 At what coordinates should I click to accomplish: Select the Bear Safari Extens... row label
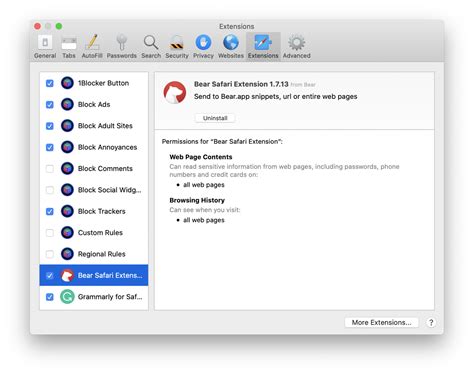pos(110,275)
